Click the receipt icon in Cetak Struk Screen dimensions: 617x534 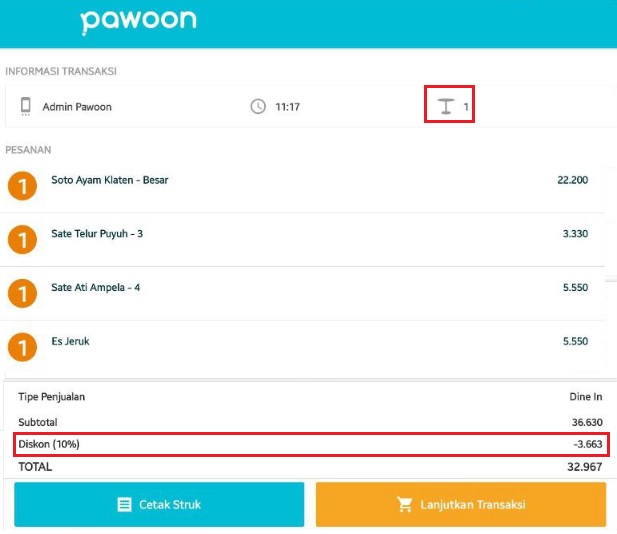pos(125,504)
